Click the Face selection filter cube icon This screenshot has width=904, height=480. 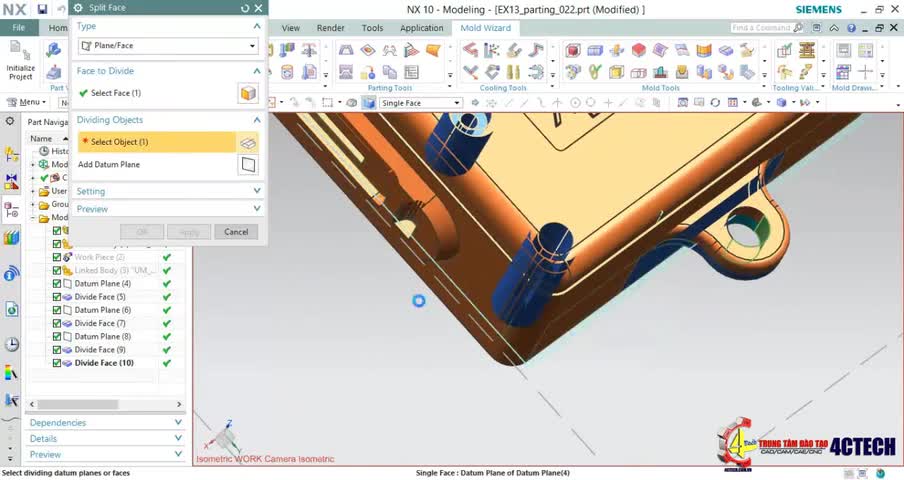(x=368, y=103)
